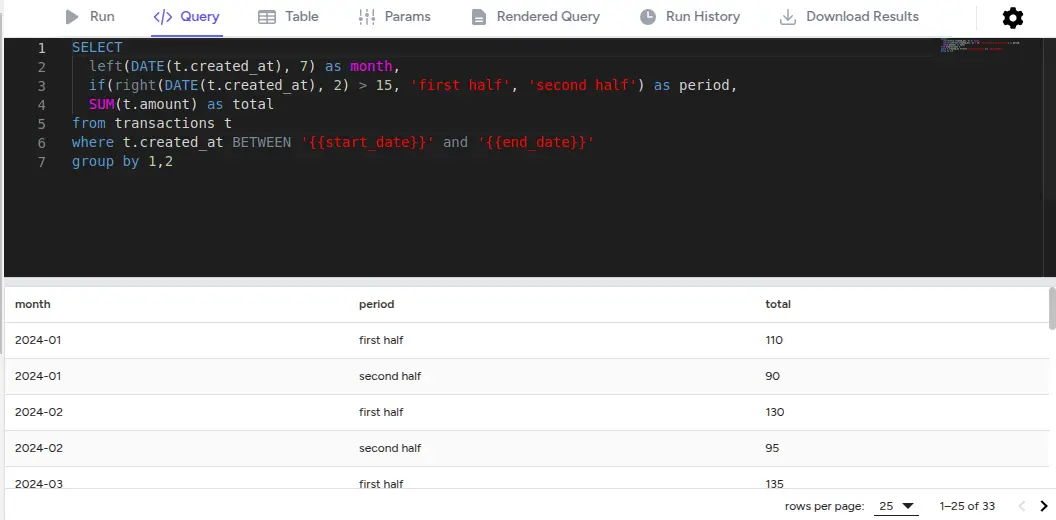Image resolution: width=1056 pixels, height=520 pixels.
Task: Open the Params tab
Action: (x=395, y=18)
